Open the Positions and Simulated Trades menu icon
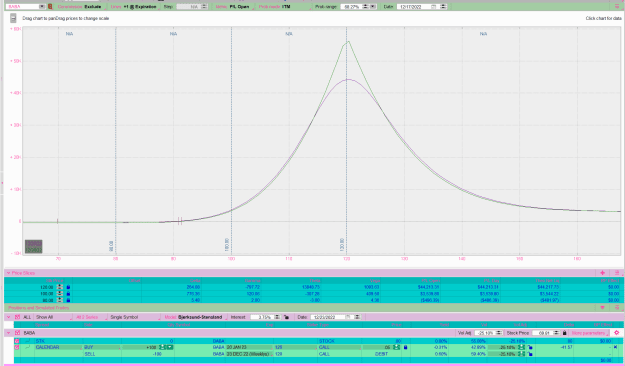The width and height of the screenshot is (625, 366). click(x=617, y=308)
